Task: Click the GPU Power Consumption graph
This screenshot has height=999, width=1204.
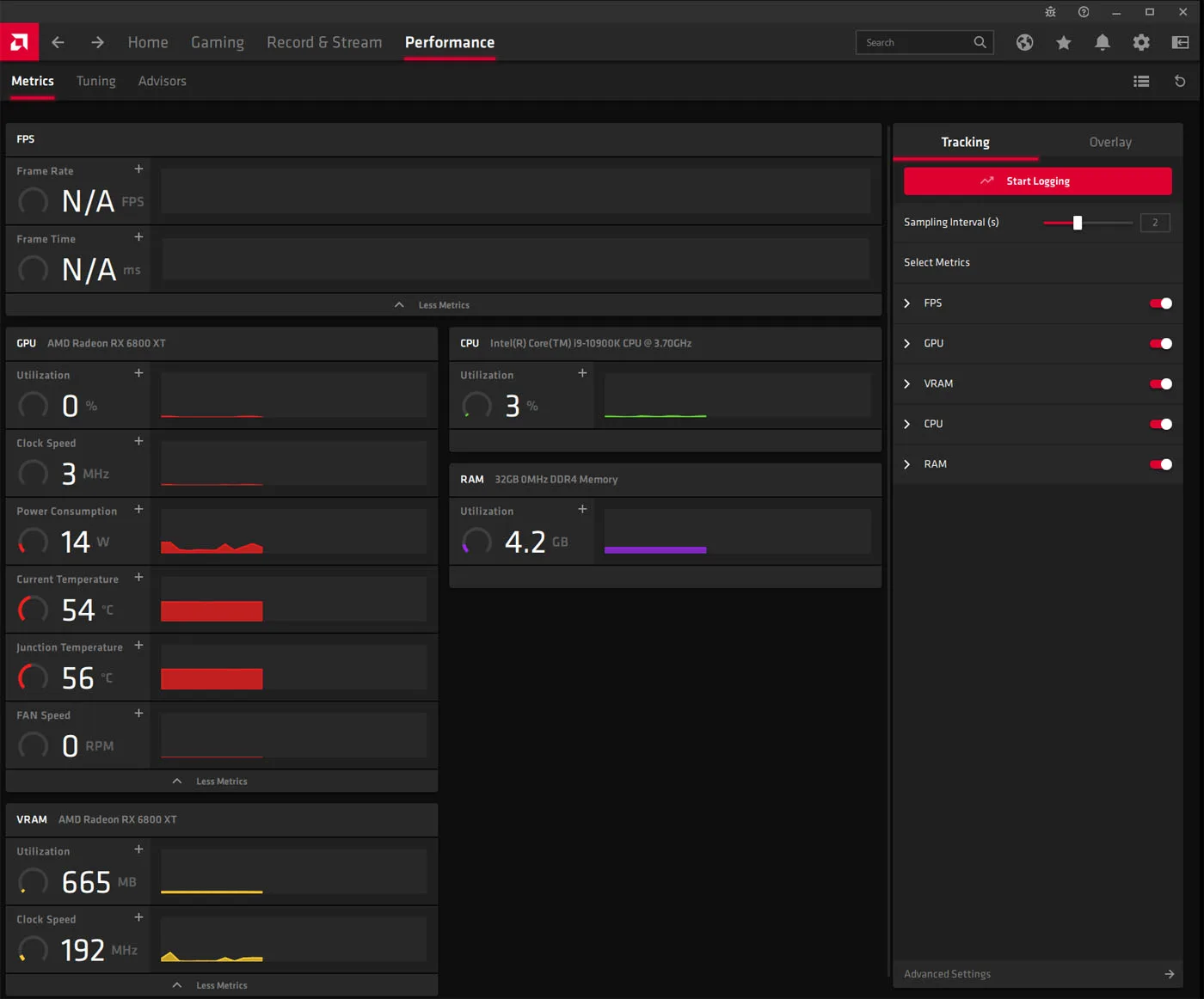Action: 293,531
